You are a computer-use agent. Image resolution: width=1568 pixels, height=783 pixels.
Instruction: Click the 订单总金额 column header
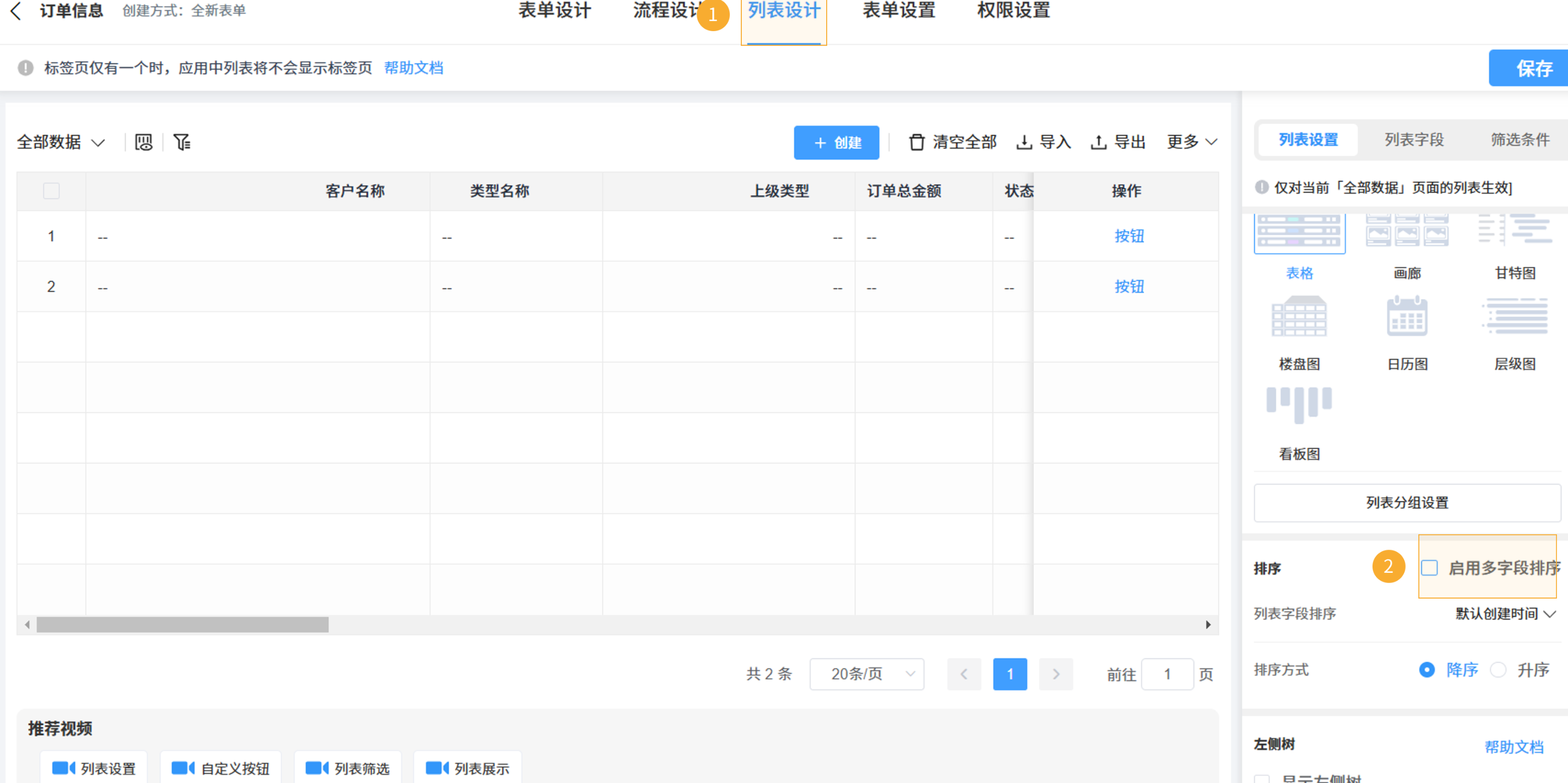pyautogui.click(x=904, y=191)
